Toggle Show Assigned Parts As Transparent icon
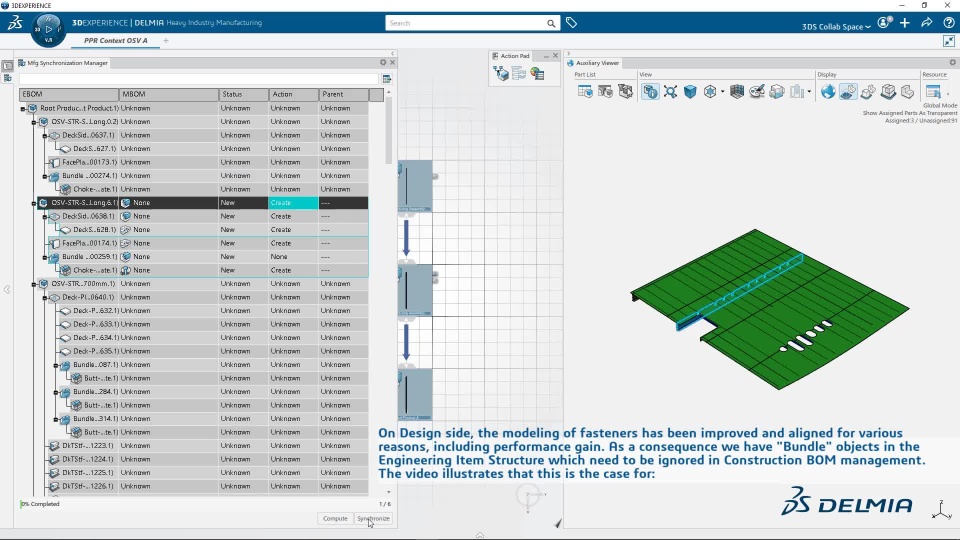960x540 pixels. coord(848,92)
